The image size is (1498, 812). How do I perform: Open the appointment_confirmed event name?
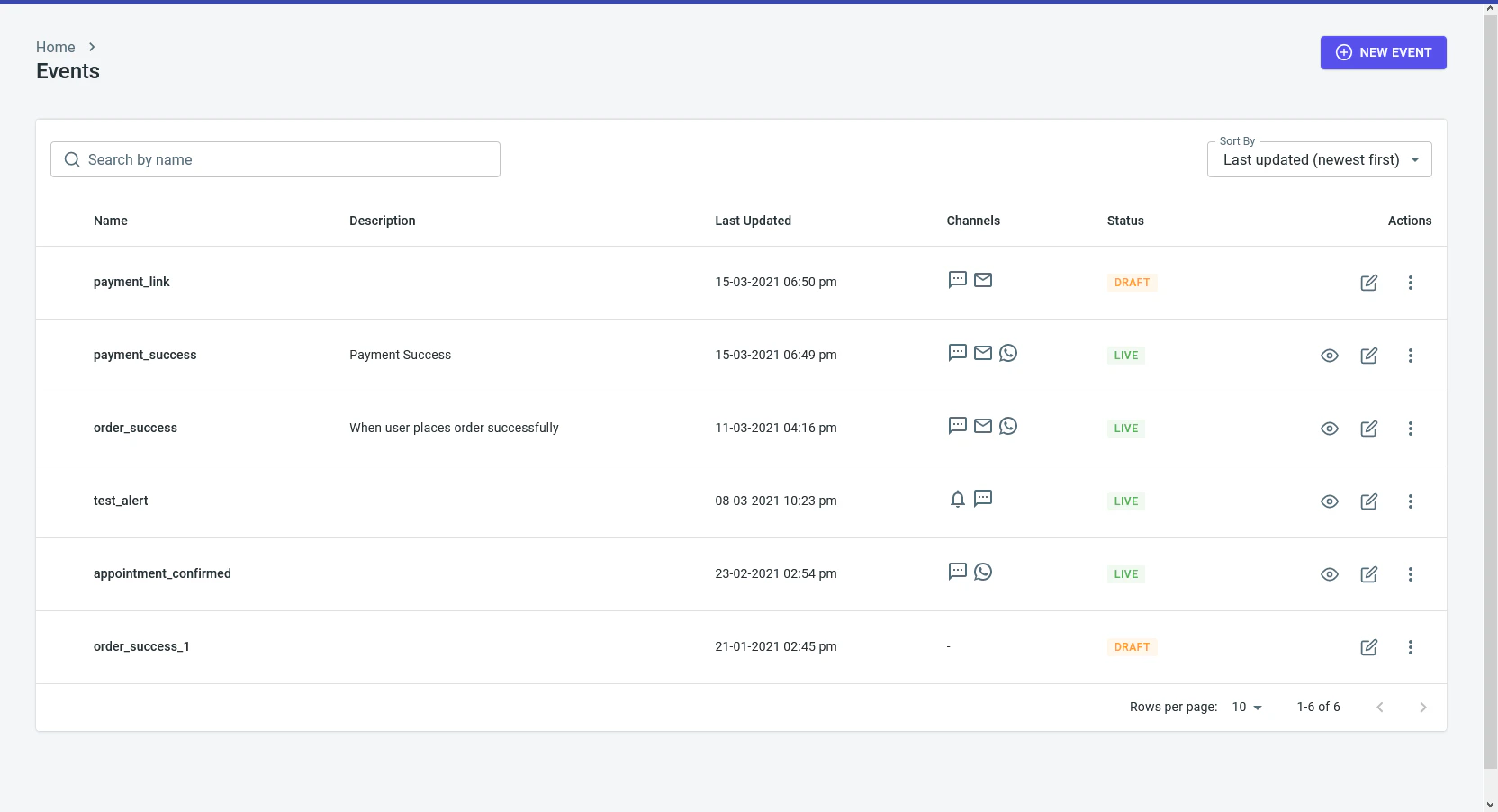162,573
